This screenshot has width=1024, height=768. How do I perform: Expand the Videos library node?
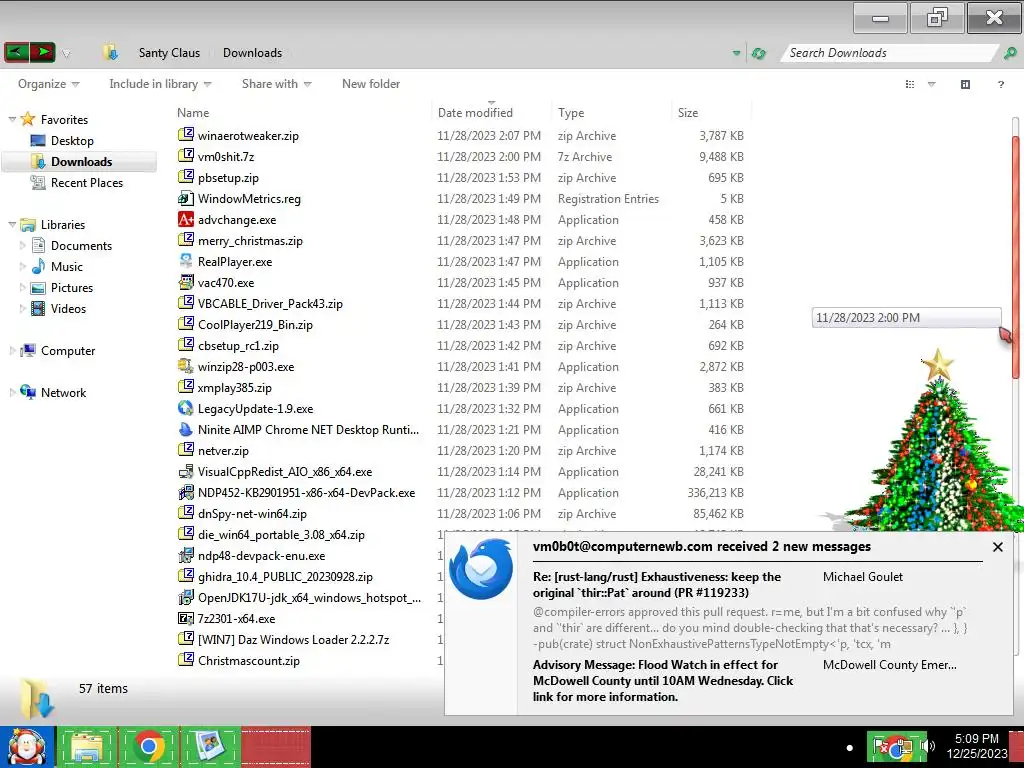[x=23, y=308]
